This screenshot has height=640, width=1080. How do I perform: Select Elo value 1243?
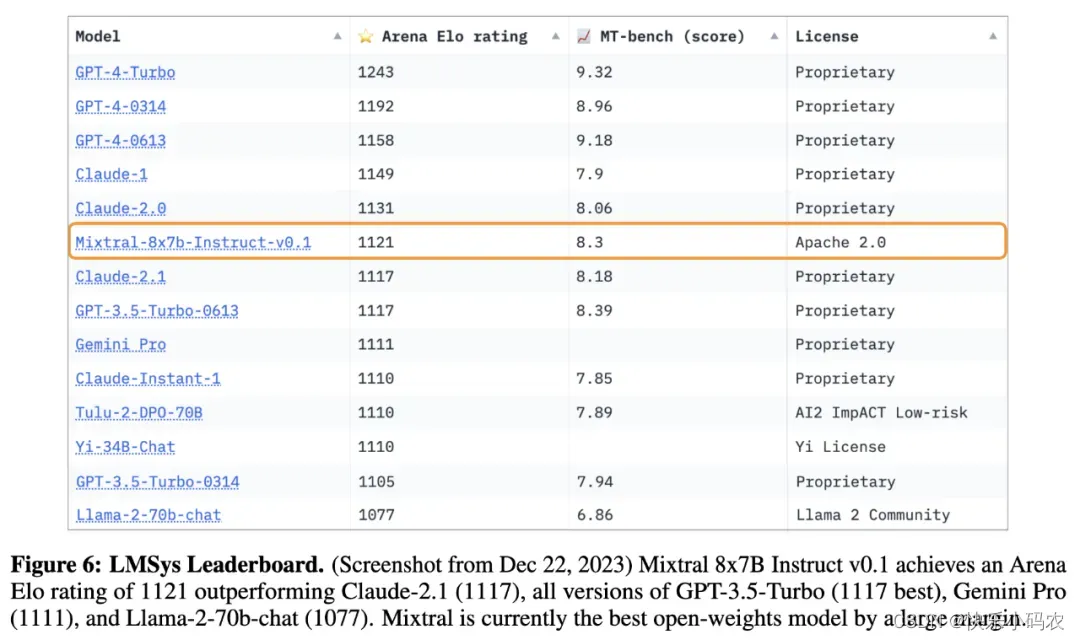(376, 72)
